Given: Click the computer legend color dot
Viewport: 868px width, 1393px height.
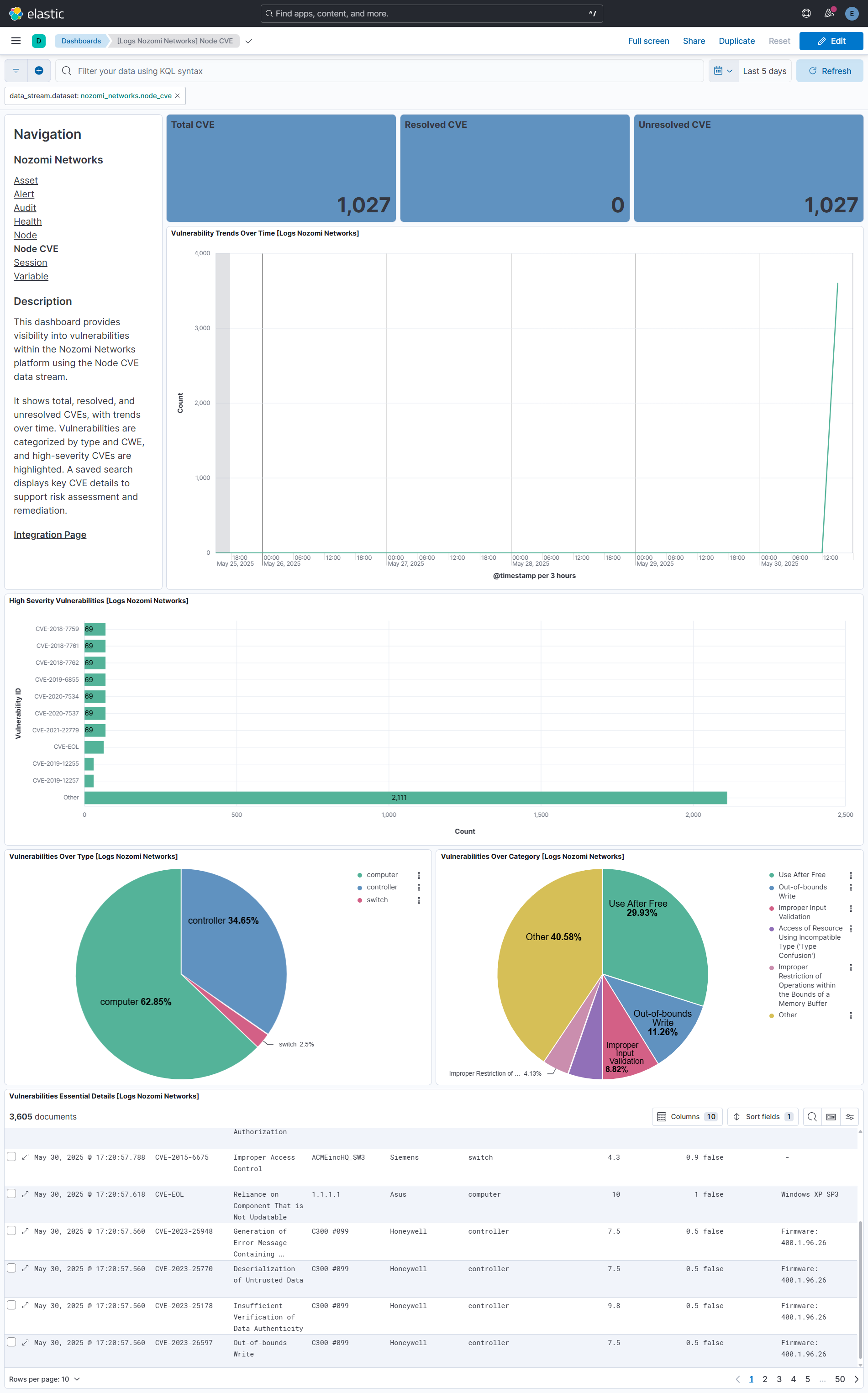Looking at the screenshot, I should click(x=360, y=875).
